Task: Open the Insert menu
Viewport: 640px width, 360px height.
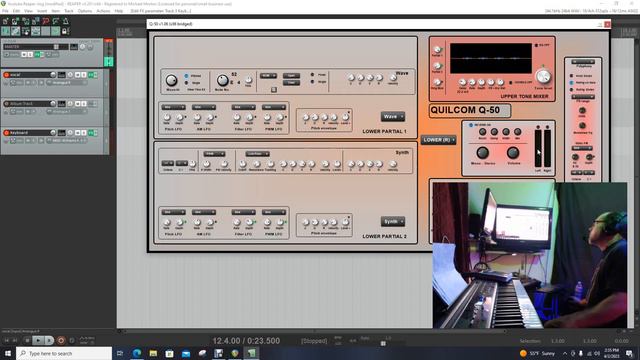Action: (x=42, y=11)
